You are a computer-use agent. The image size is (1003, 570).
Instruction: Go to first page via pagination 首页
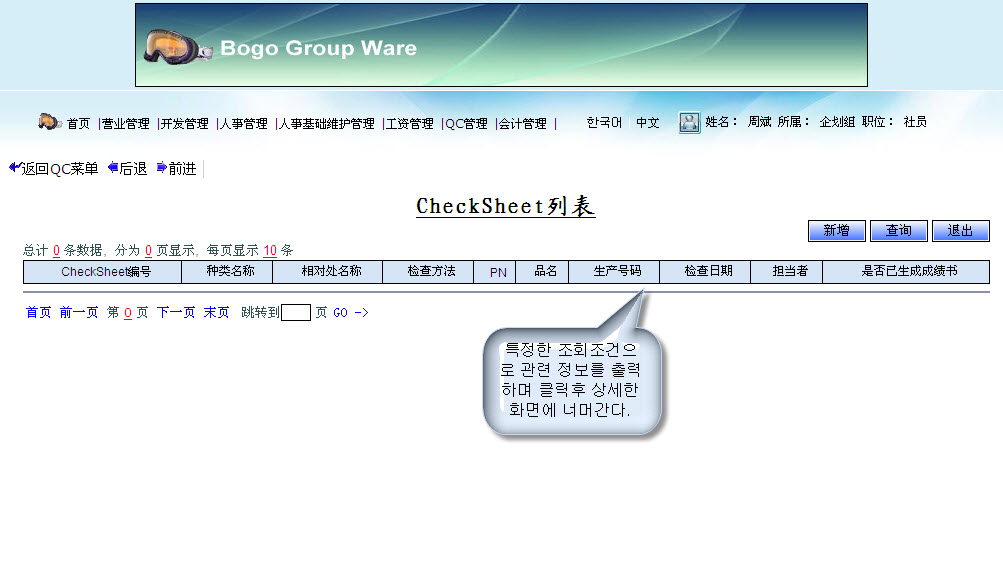tap(38, 312)
